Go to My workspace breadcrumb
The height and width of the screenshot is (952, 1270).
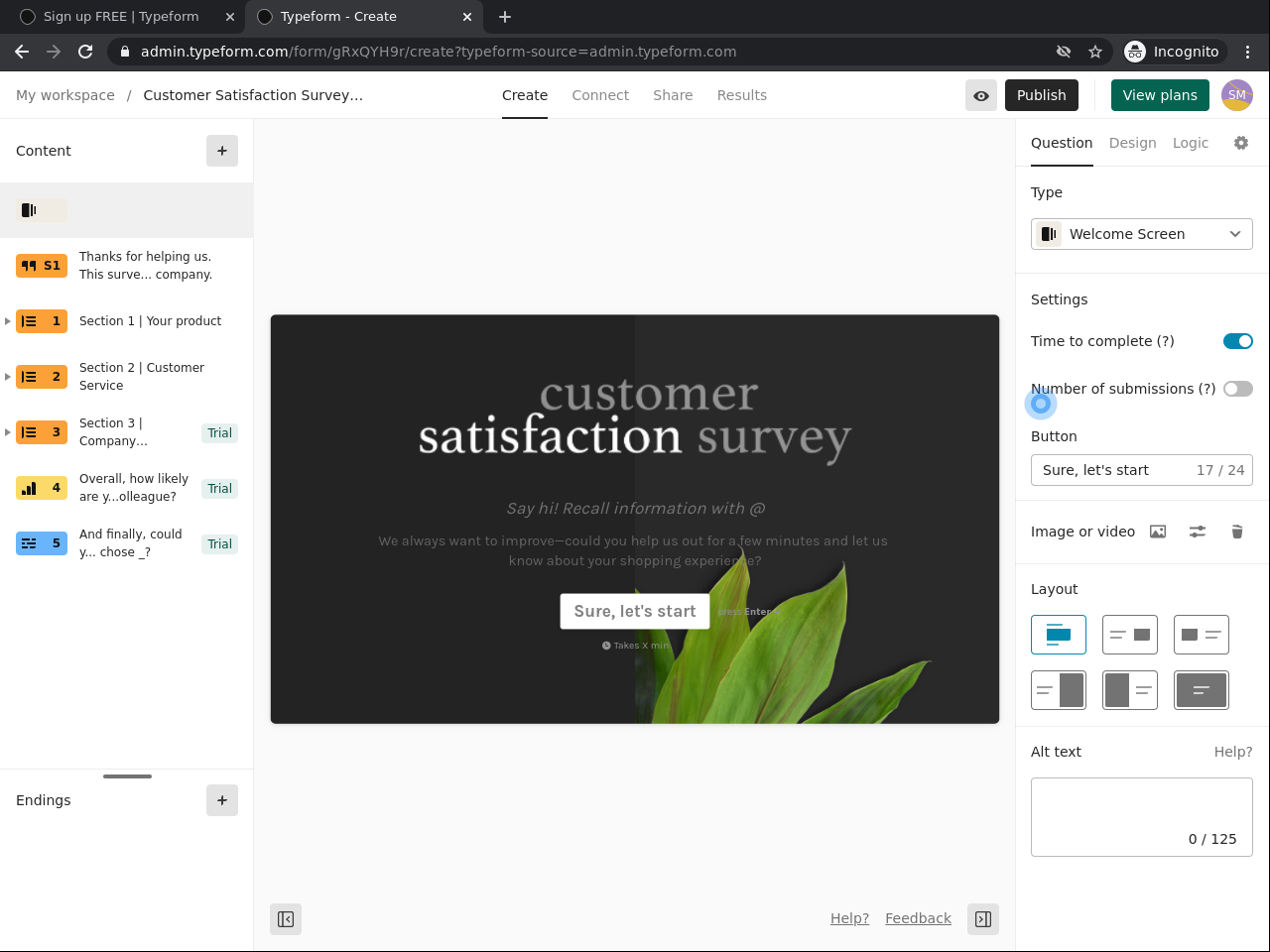65,95
